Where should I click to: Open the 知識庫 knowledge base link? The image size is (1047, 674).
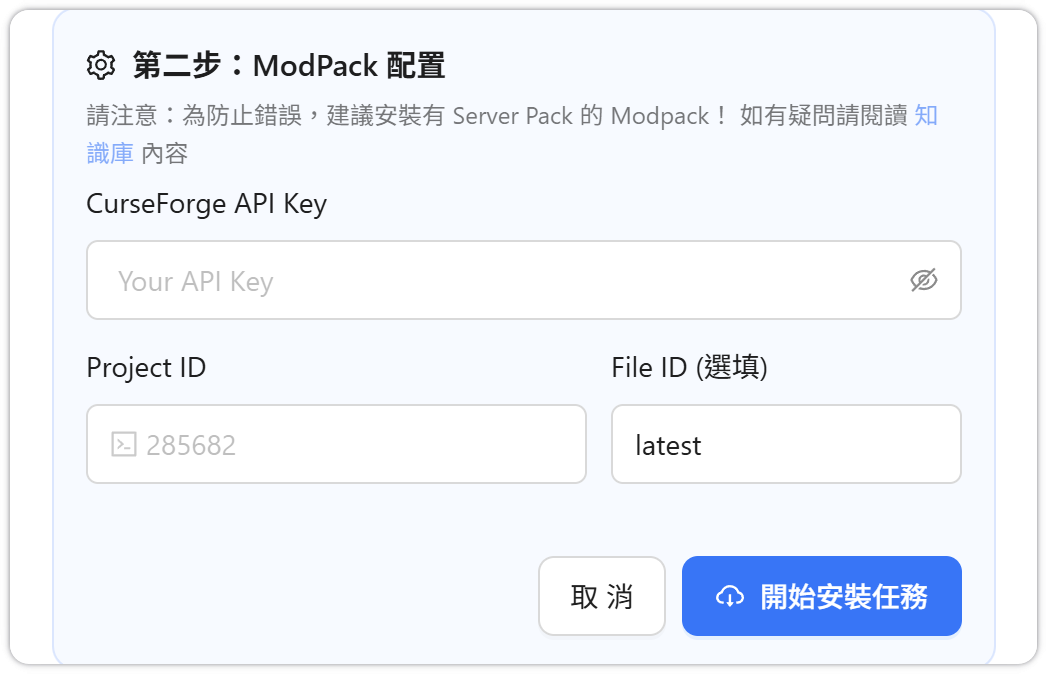[x=110, y=153]
